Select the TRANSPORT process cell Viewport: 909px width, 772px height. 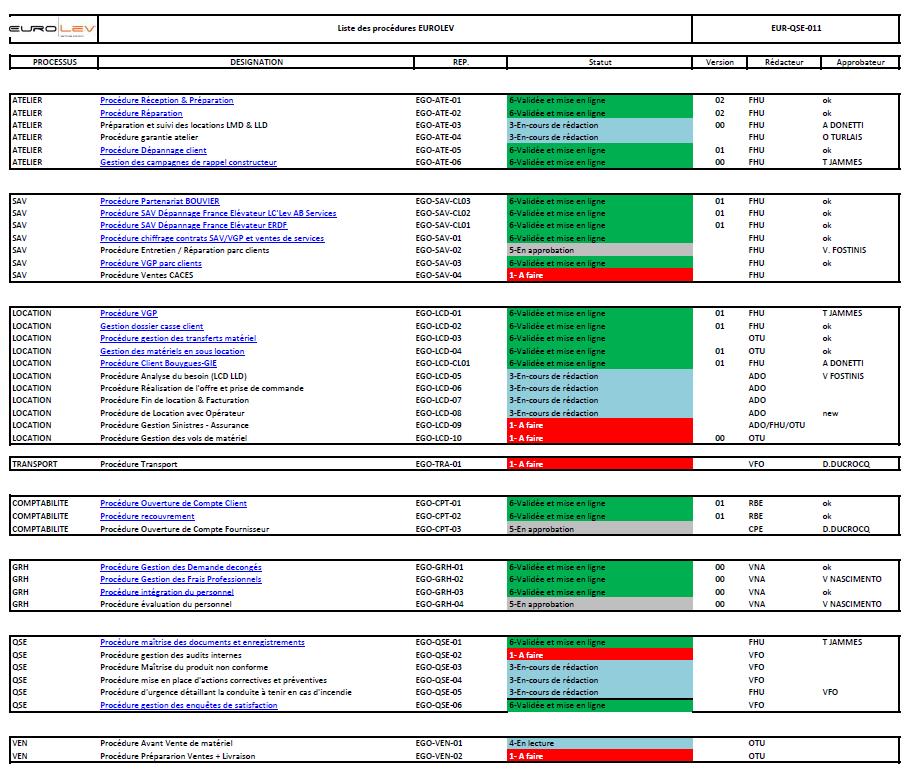coord(35,464)
